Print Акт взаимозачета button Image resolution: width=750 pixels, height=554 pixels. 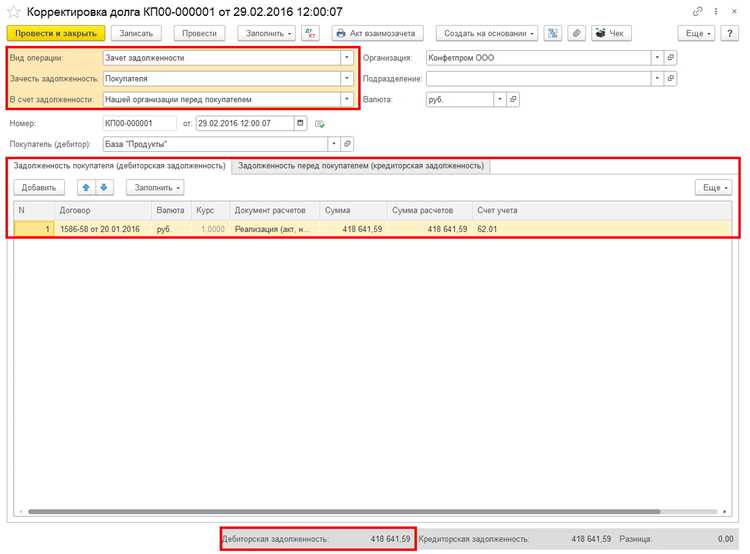tap(378, 33)
